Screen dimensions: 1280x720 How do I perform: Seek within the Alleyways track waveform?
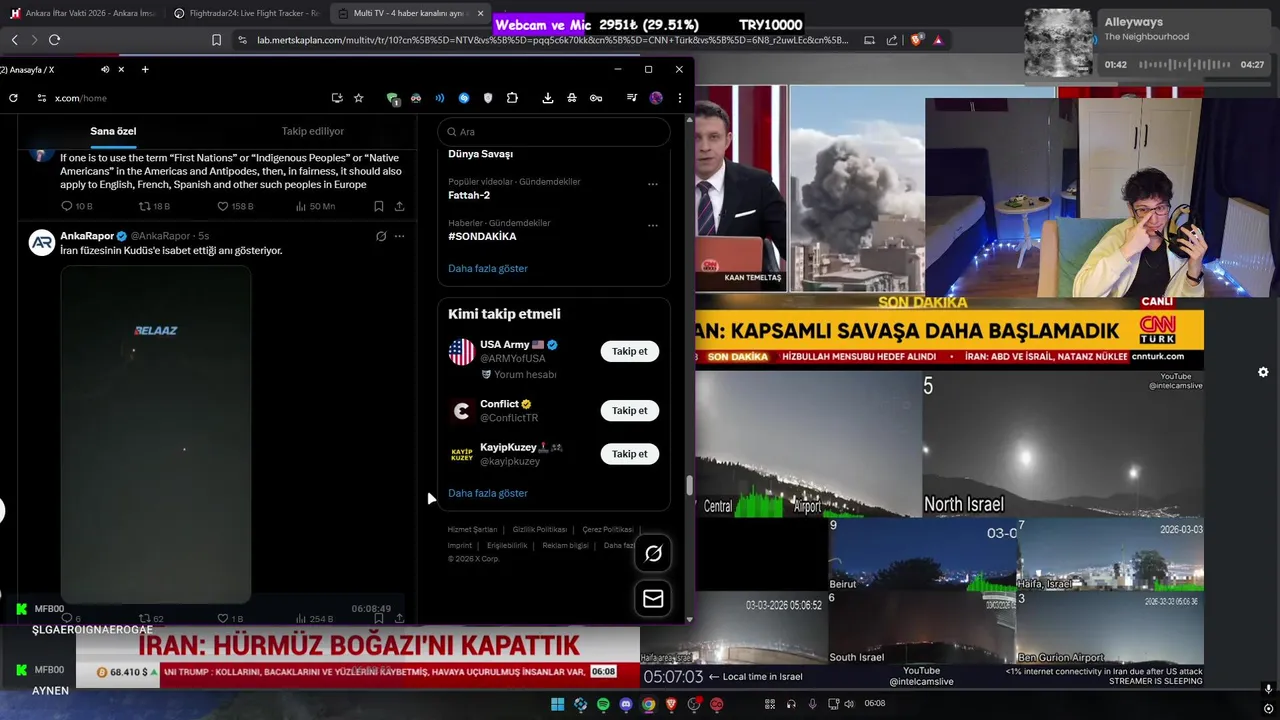(x=1185, y=64)
